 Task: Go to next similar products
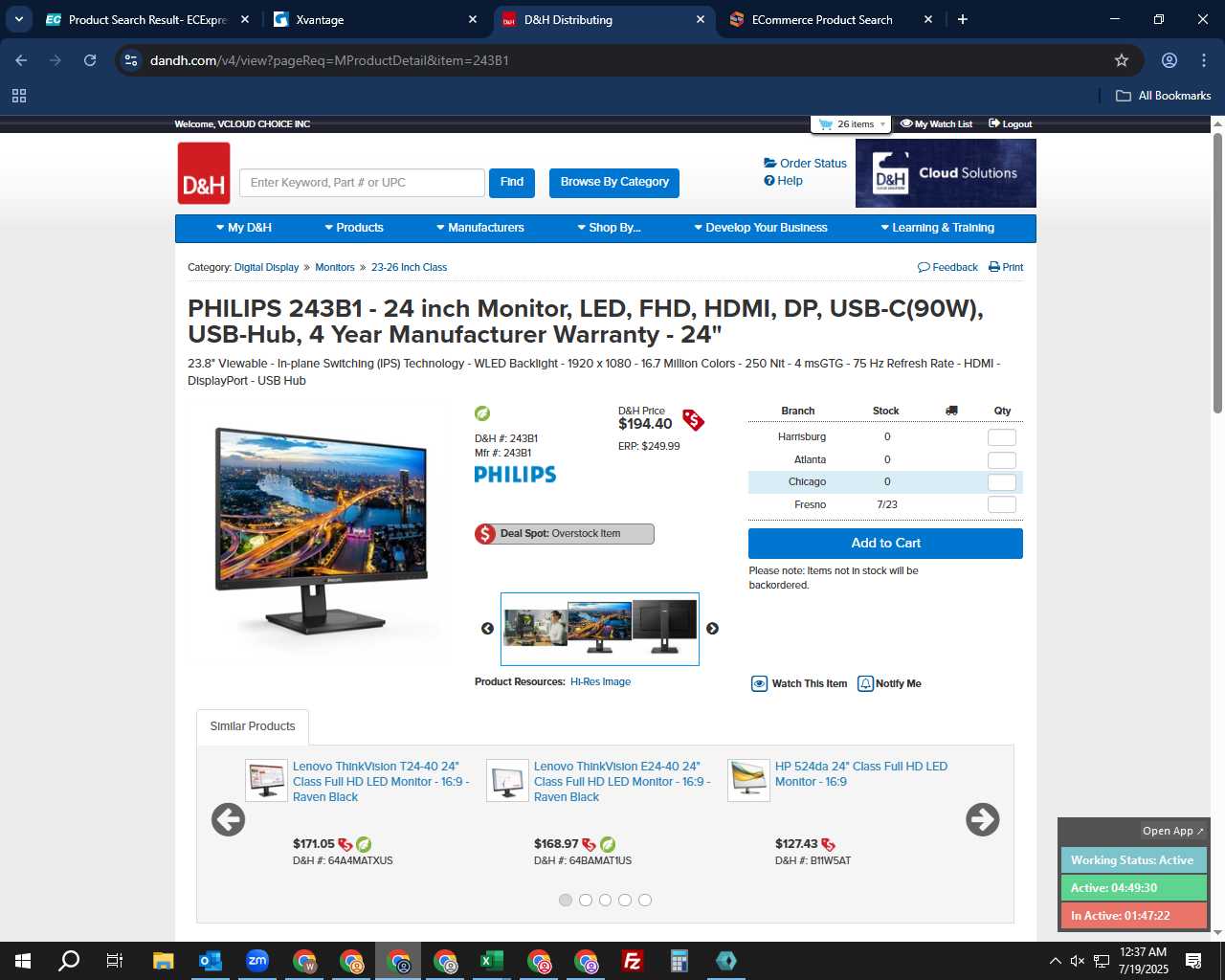[x=982, y=819]
